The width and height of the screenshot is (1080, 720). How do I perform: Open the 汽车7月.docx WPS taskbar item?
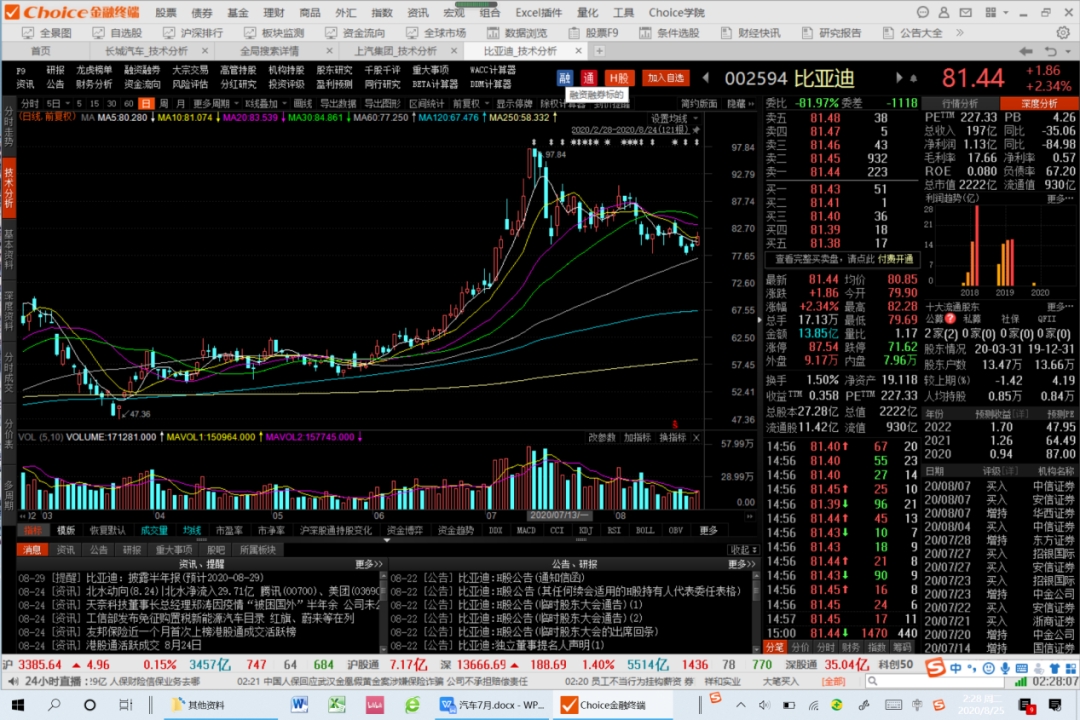click(493, 705)
